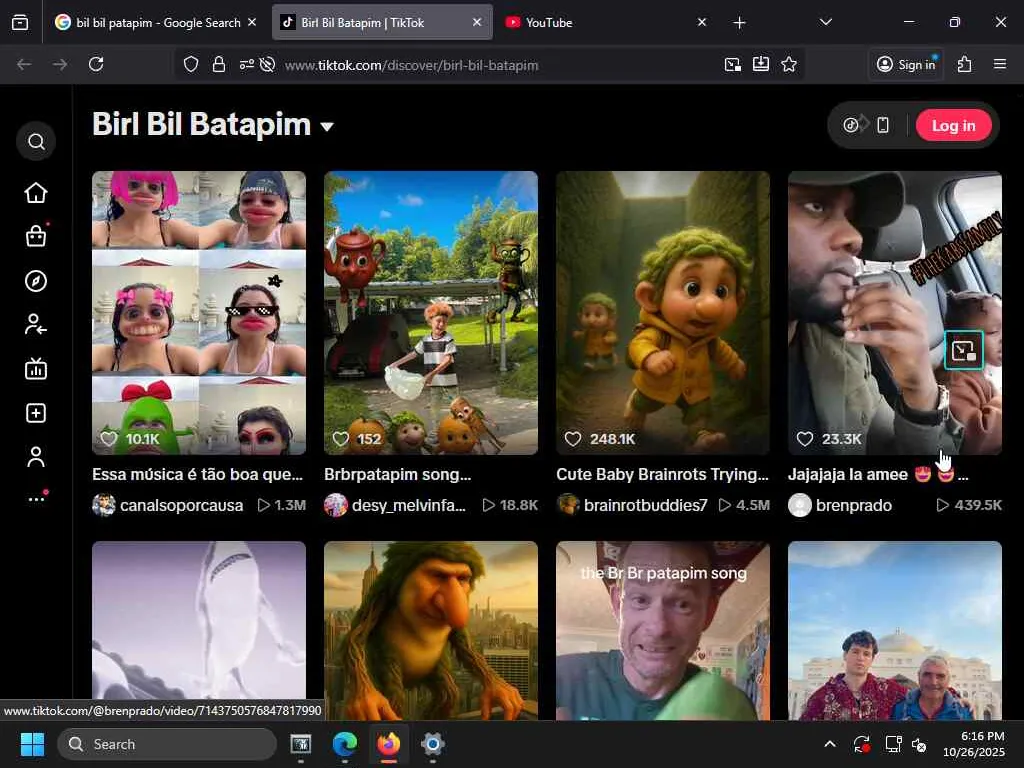Open the Profile icon in sidebar
The image size is (1024, 768).
tap(36, 457)
